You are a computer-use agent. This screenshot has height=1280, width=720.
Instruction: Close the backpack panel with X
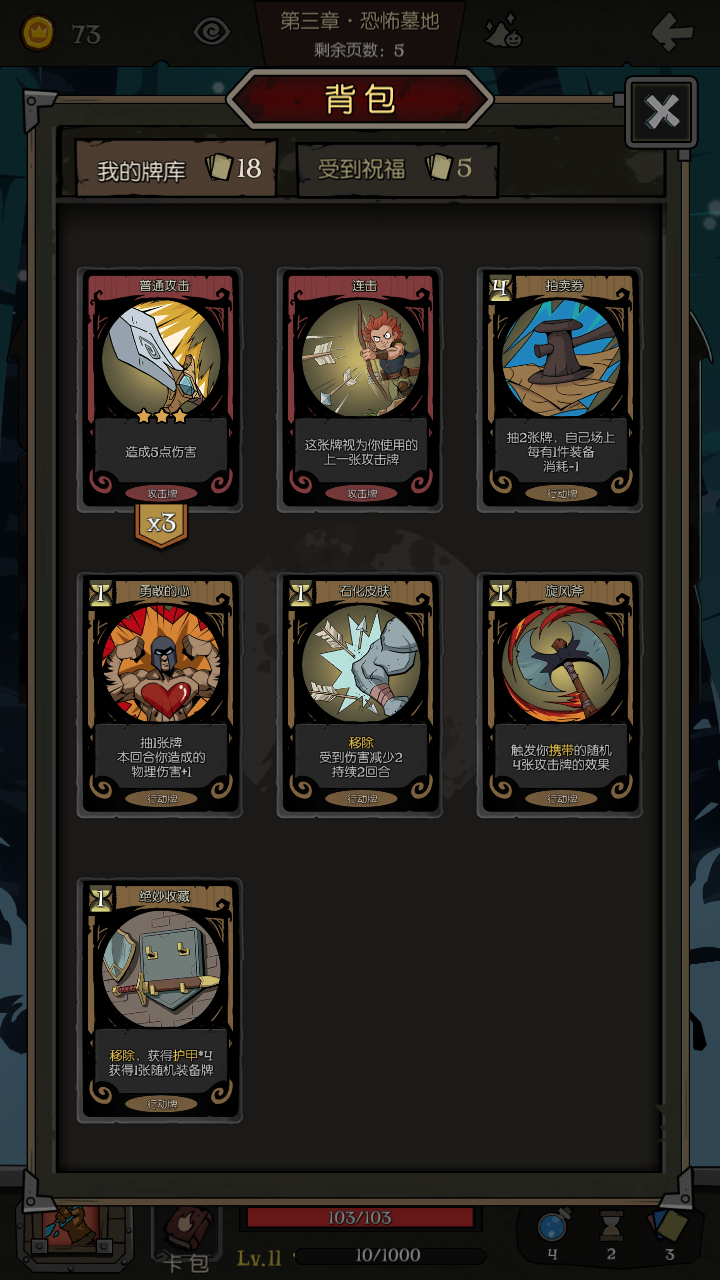pos(662,112)
